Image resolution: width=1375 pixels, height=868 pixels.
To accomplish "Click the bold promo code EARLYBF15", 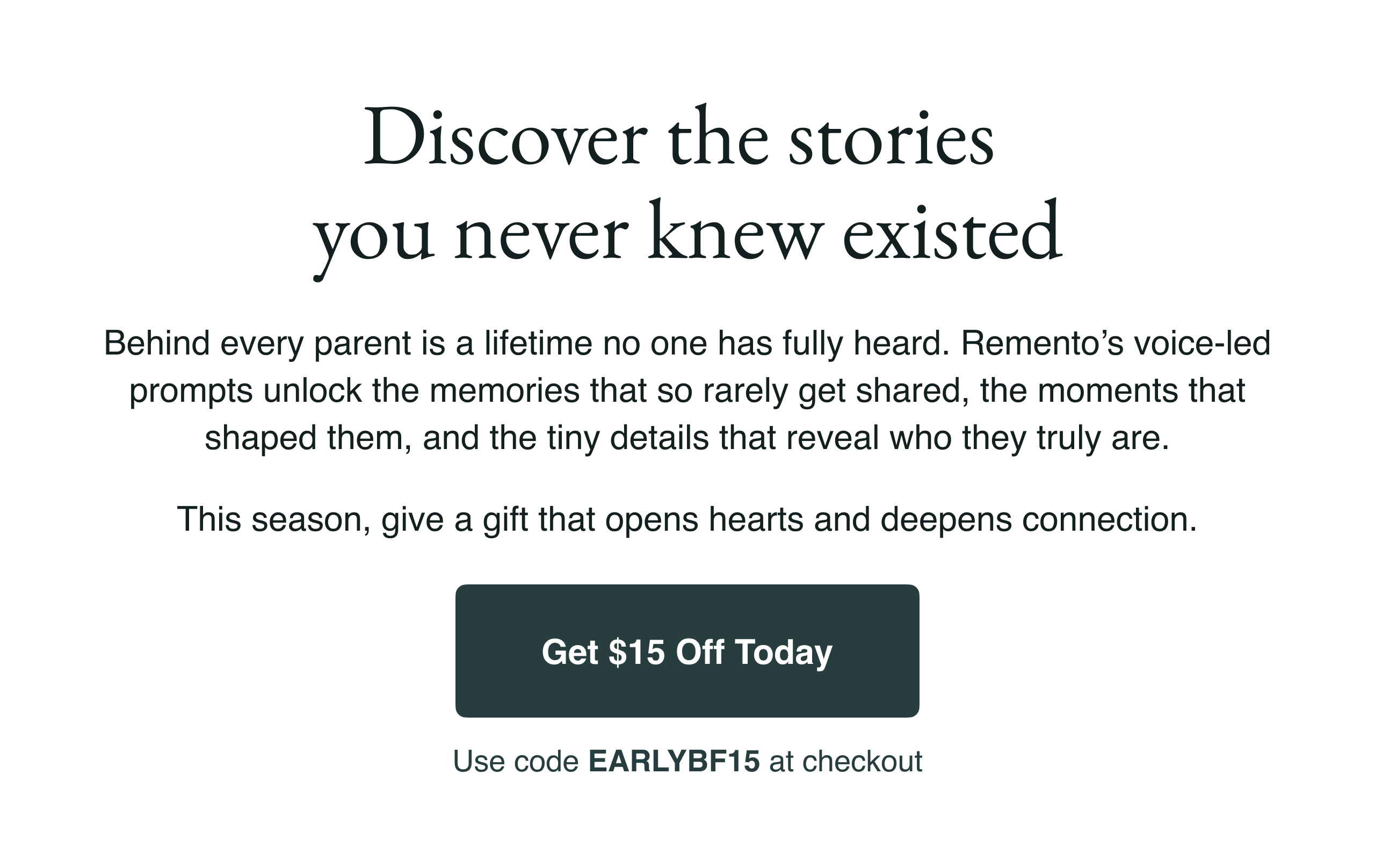I will (x=674, y=761).
